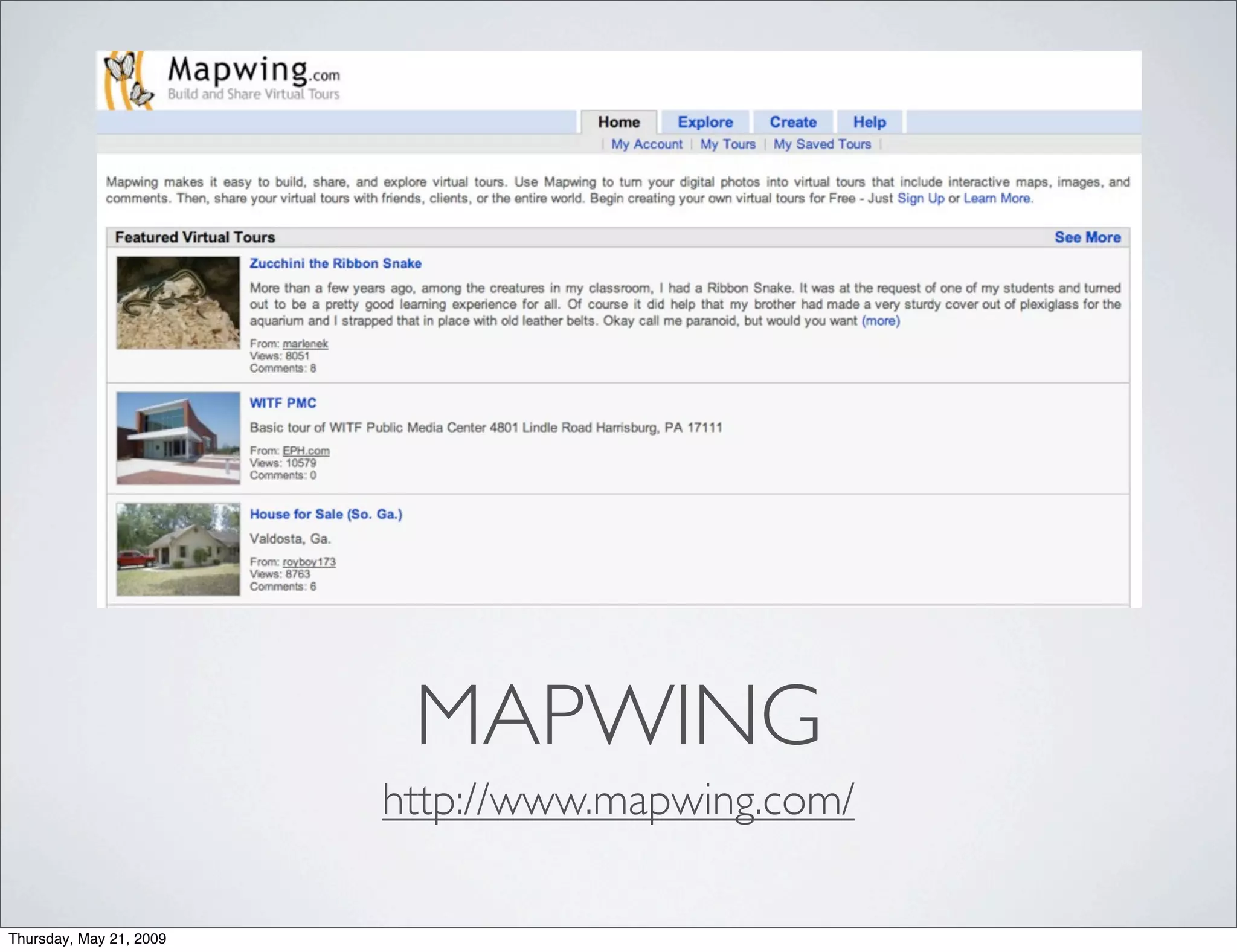This screenshot has height=952, width=1237.
Task: Open House for Sale (So. Ga.) tour
Action: (x=326, y=514)
